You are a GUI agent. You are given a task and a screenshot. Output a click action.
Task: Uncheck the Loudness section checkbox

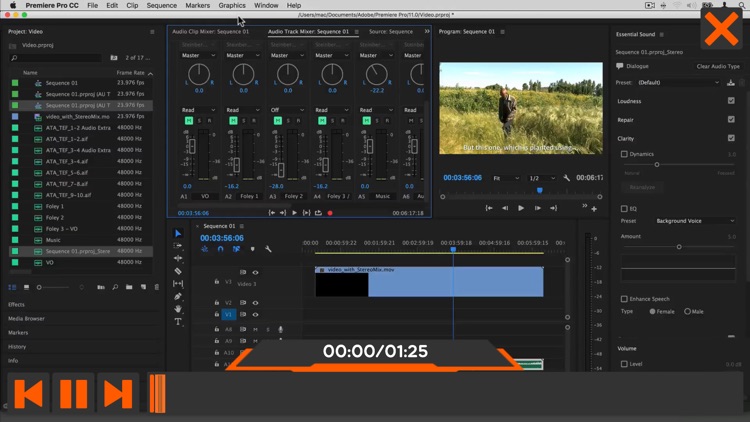tap(731, 101)
